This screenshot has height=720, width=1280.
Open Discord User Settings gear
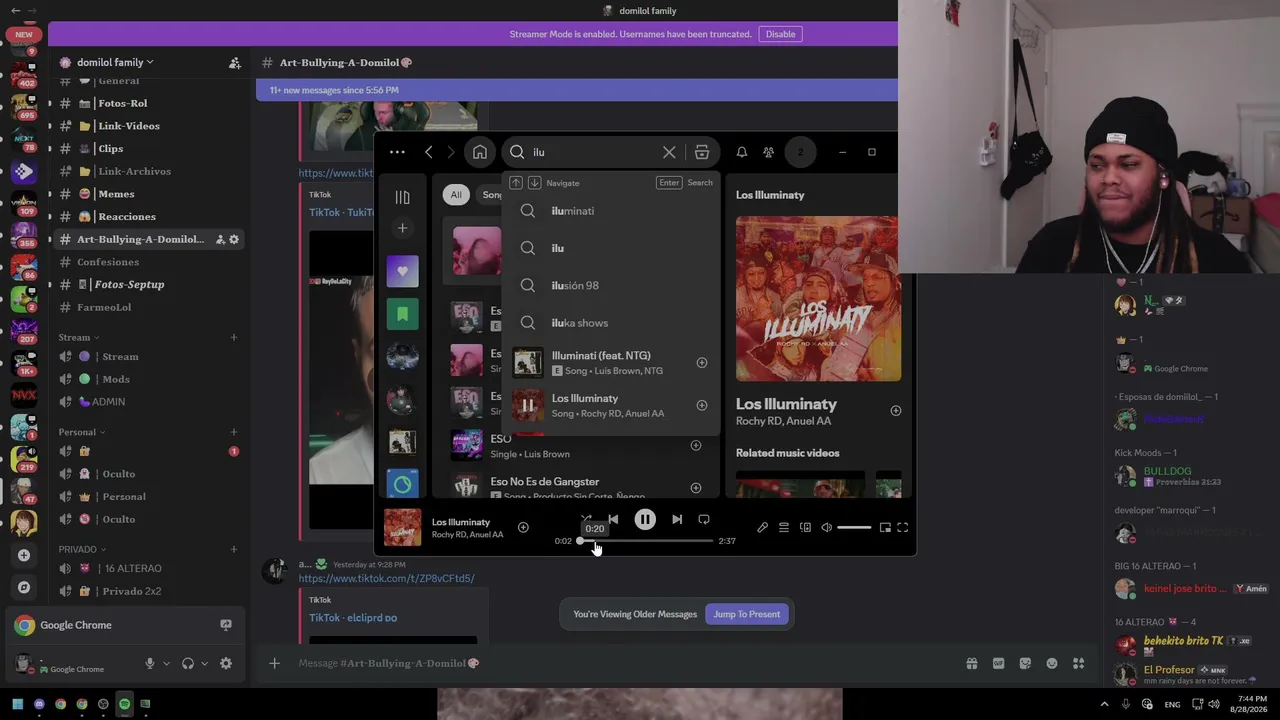click(x=226, y=664)
